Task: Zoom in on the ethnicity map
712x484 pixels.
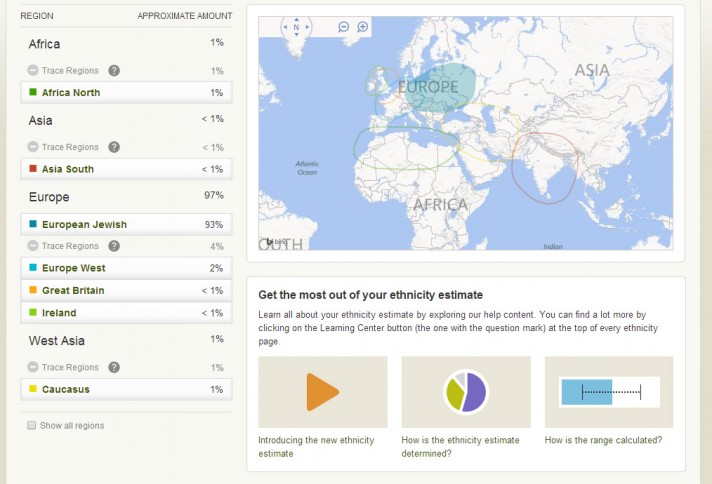Action: point(363,27)
